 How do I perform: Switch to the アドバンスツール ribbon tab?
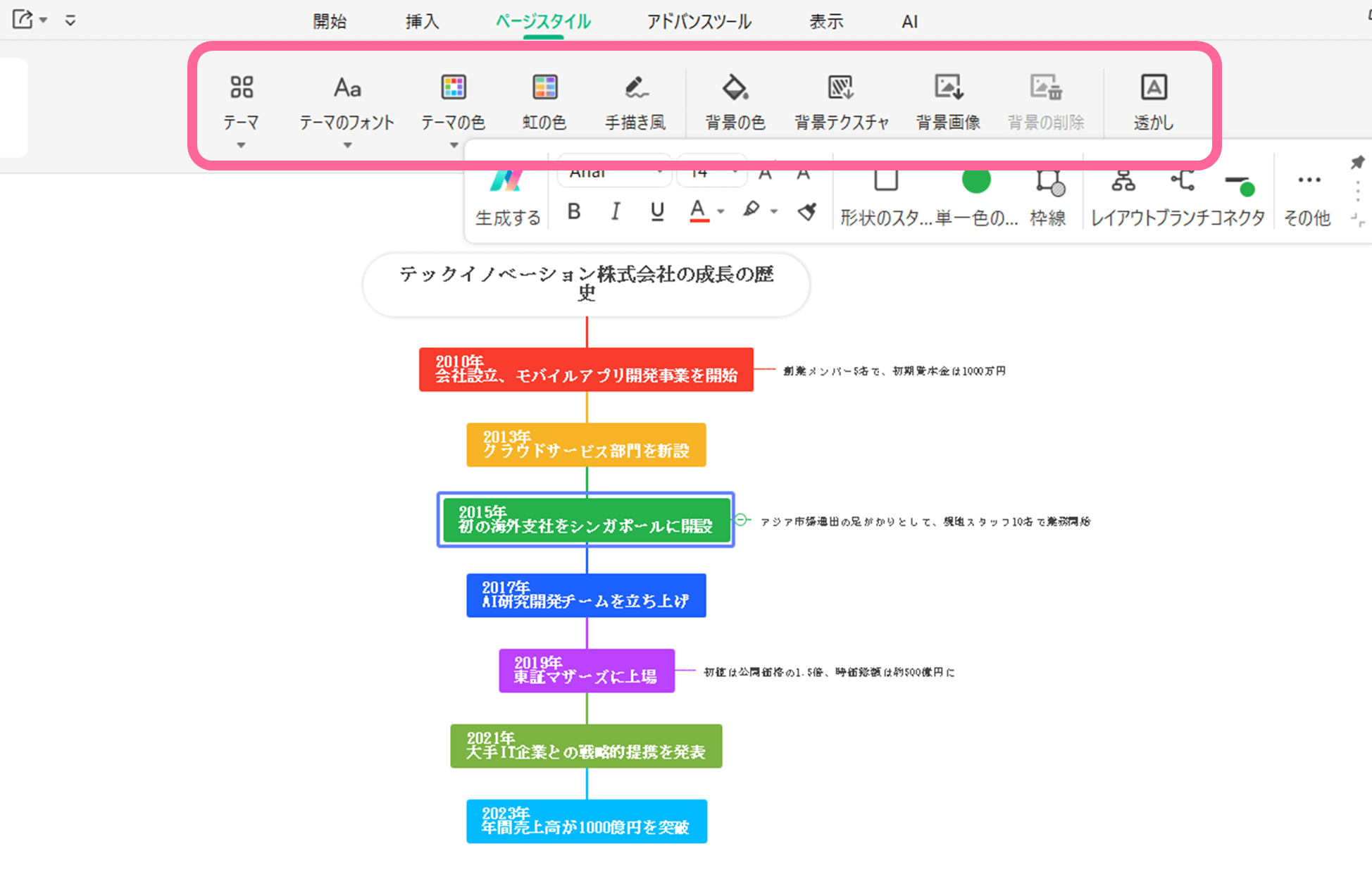pos(698,22)
